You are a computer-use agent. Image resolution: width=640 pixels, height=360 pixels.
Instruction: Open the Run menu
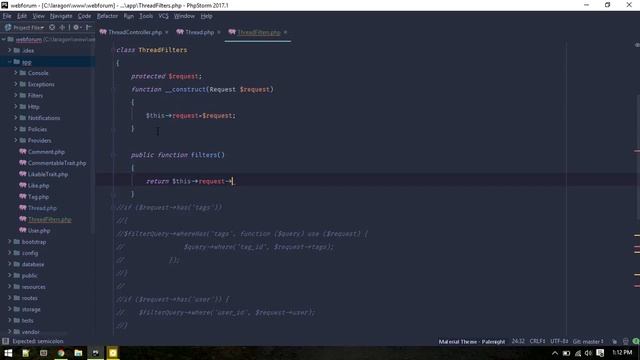pos(129,16)
